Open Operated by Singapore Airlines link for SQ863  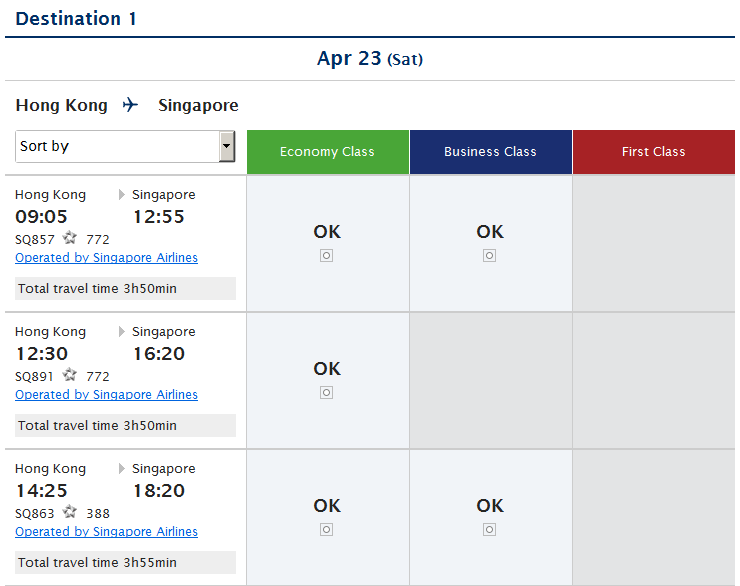point(106,532)
